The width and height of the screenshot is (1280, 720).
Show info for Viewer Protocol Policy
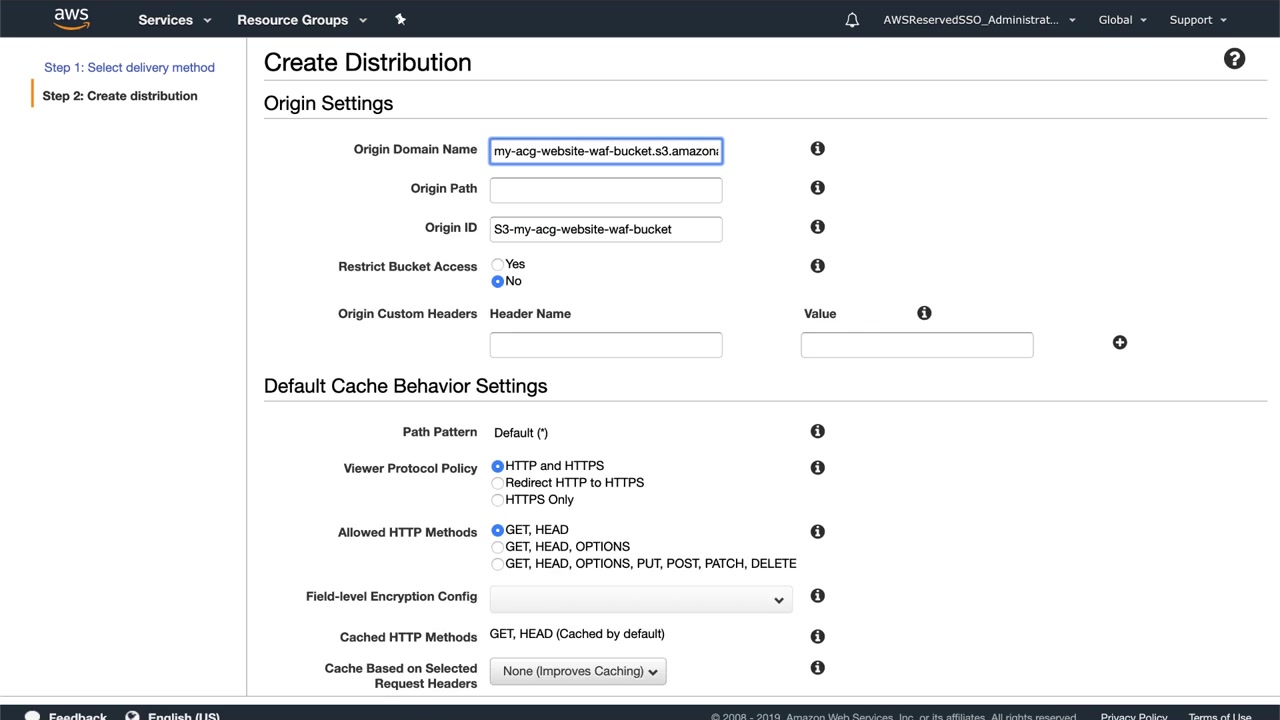click(817, 468)
